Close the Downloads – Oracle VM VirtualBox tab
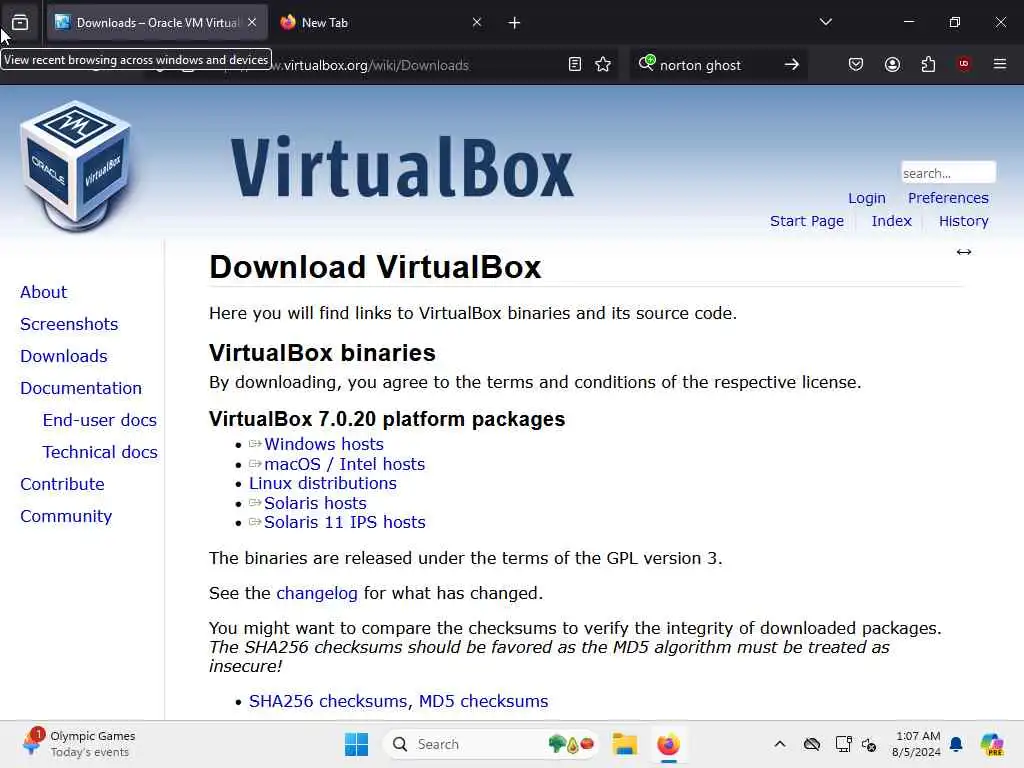This screenshot has height=768, width=1024. [252, 22]
